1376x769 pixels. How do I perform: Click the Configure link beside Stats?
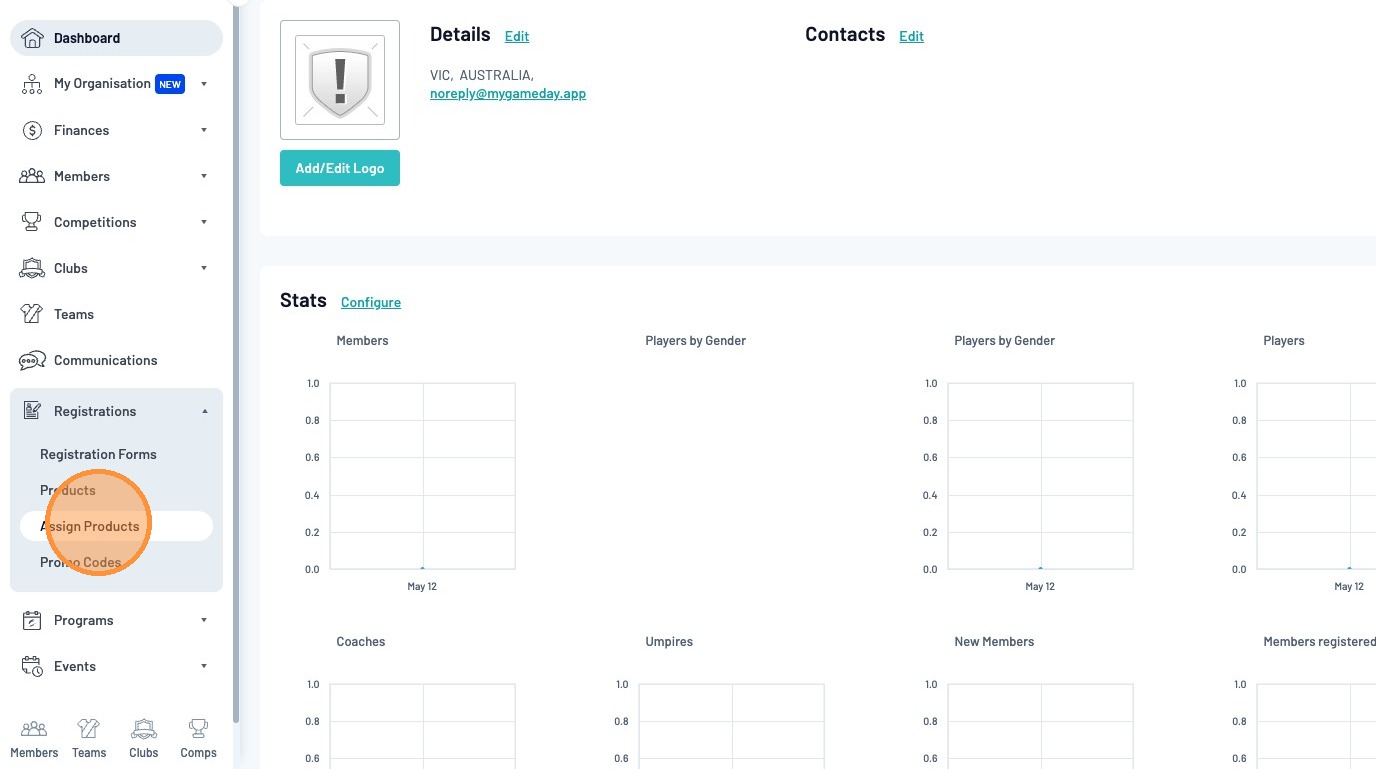point(371,302)
